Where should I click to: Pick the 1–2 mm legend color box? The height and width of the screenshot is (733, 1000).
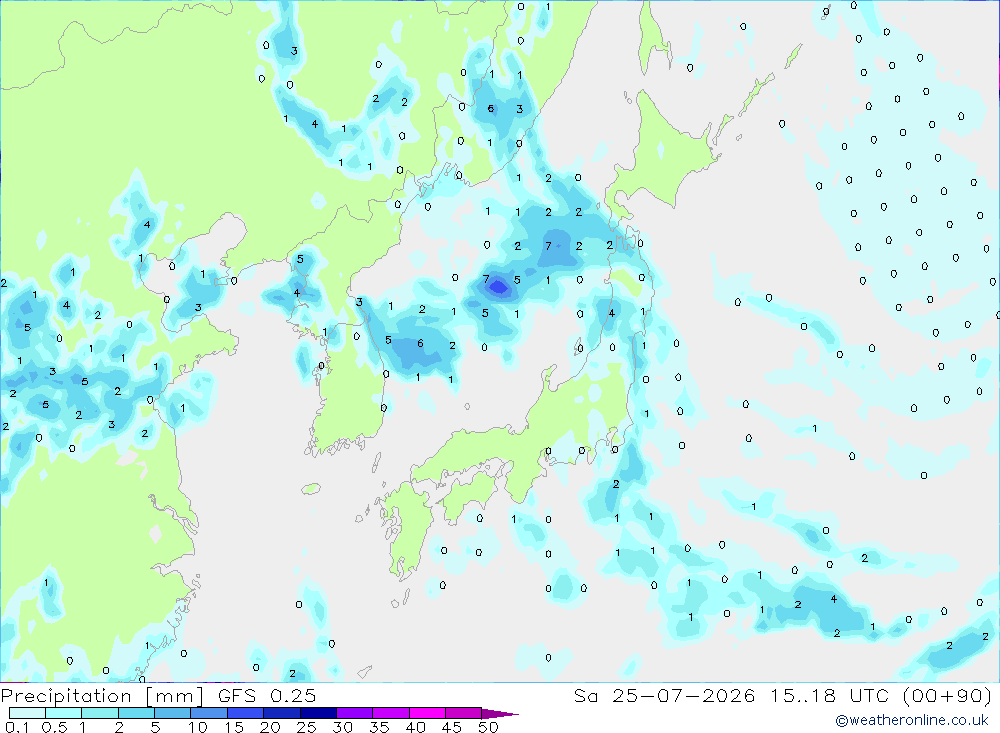[x=99, y=713]
